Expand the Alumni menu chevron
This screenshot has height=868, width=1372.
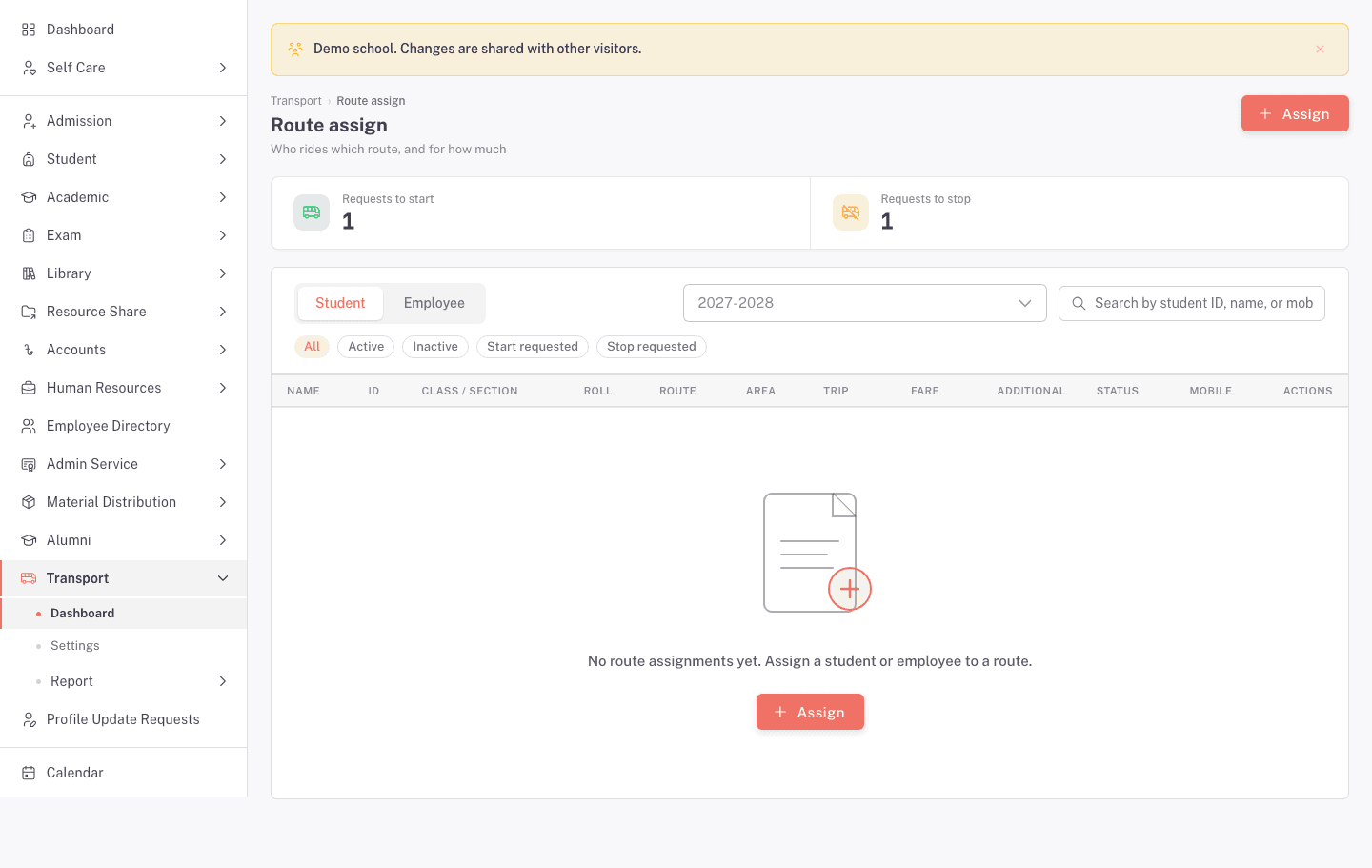(x=223, y=540)
